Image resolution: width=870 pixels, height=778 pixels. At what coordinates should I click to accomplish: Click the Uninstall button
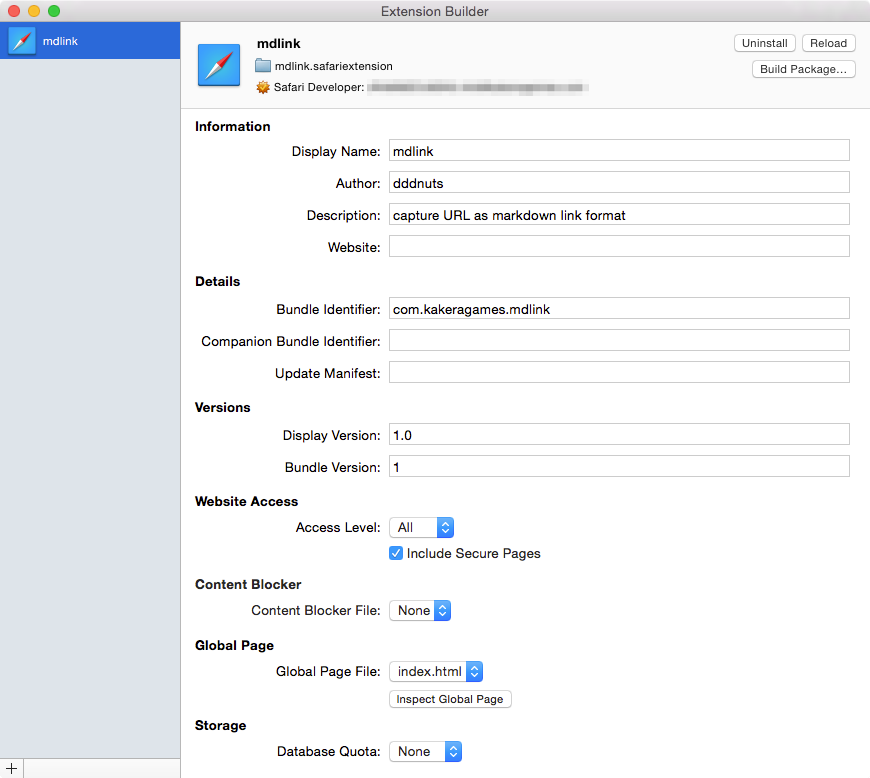pyautogui.click(x=764, y=43)
